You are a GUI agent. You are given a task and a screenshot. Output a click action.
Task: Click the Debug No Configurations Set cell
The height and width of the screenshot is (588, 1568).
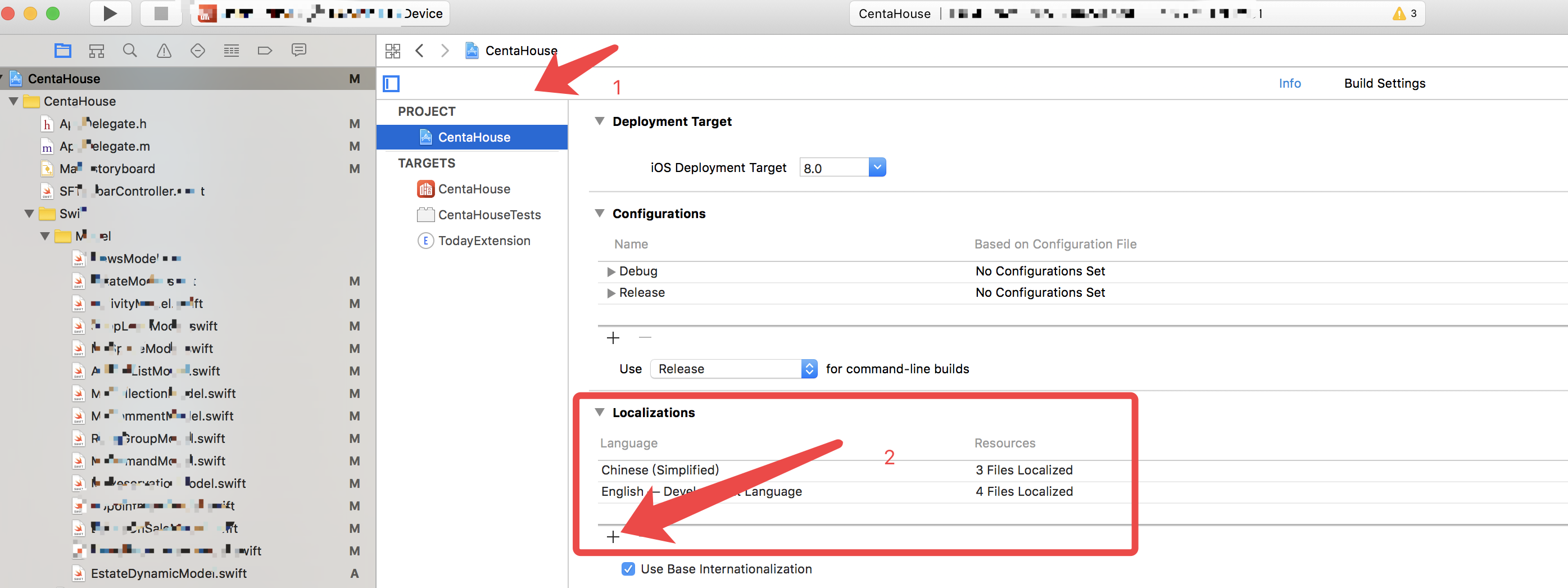(x=1040, y=272)
